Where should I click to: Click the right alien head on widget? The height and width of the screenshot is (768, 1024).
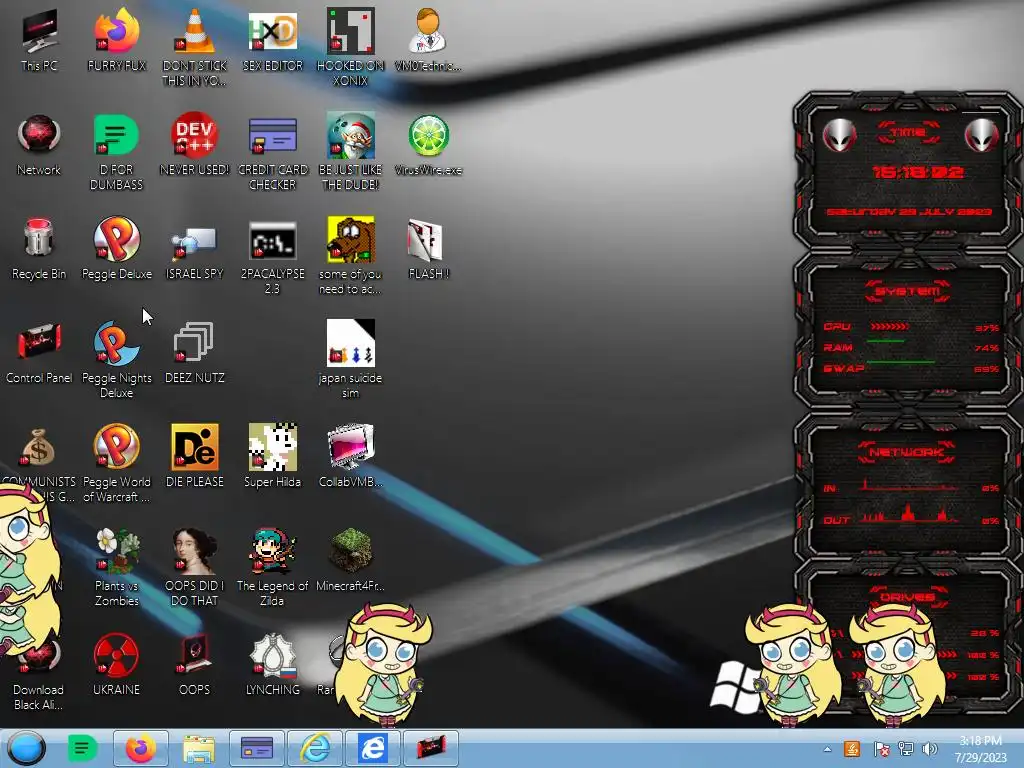pos(982,136)
